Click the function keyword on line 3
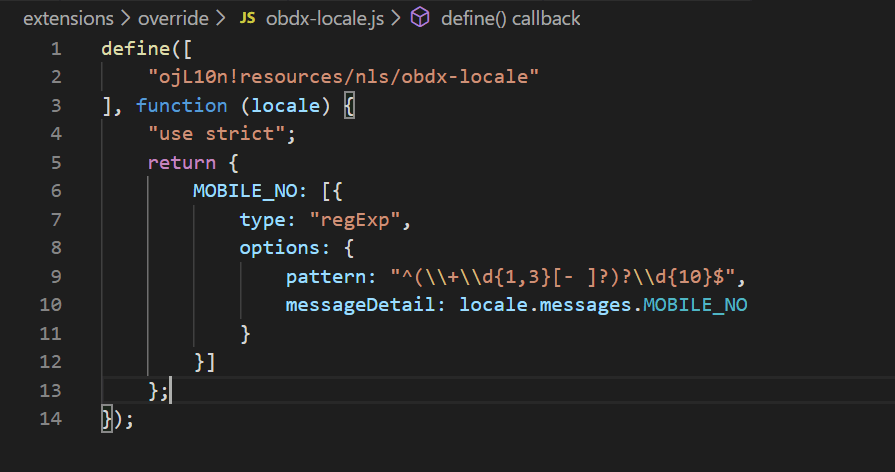The image size is (895, 472). tap(182, 106)
